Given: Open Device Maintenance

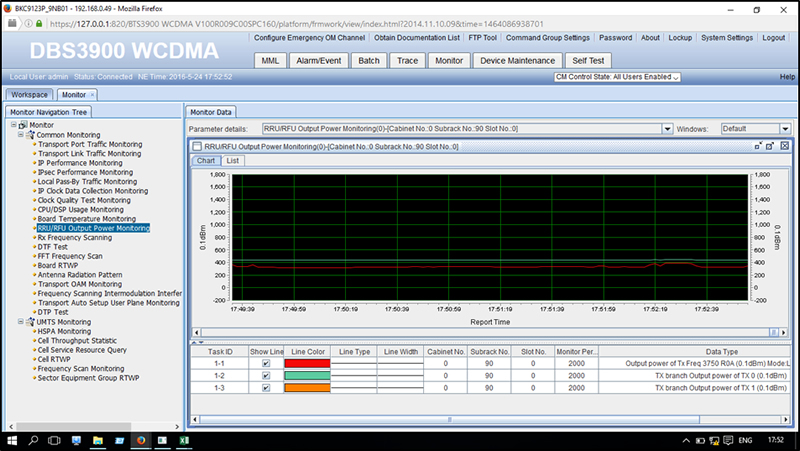Looking at the screenshot, I should tap(518, 61).
